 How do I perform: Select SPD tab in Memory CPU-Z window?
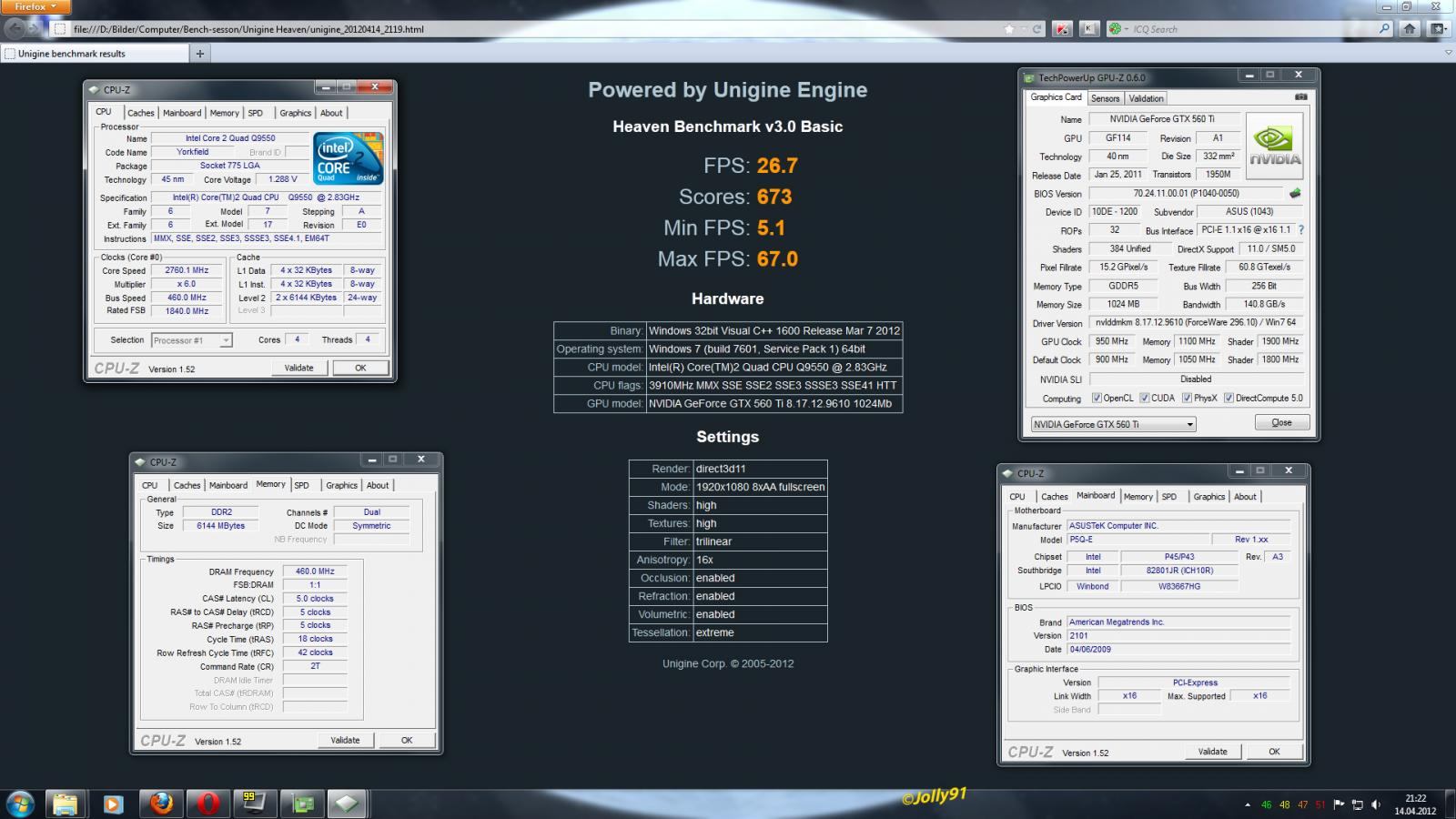[x=301, y=485]
